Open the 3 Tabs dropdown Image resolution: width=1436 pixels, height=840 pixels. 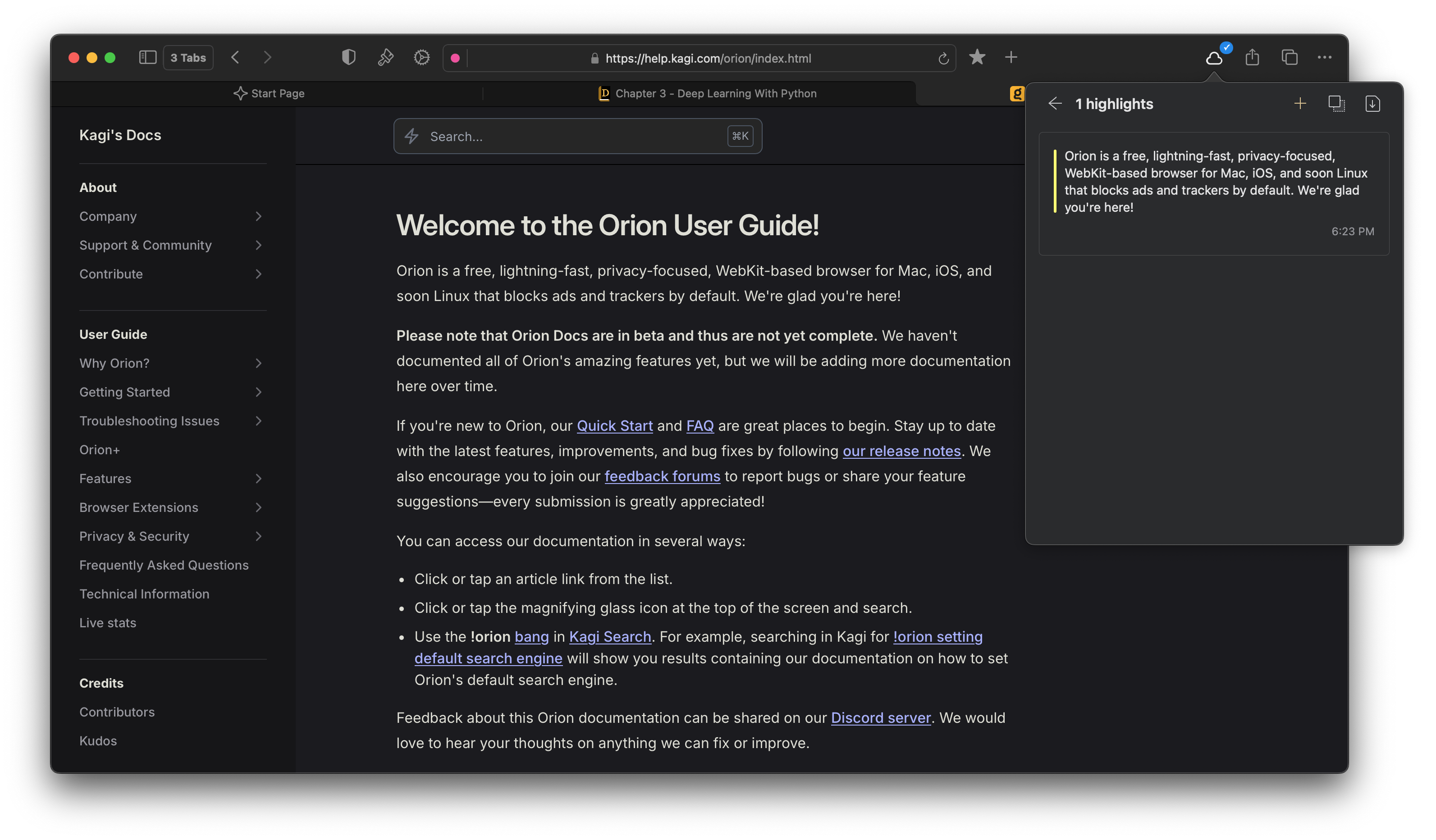tap(188, 58)
